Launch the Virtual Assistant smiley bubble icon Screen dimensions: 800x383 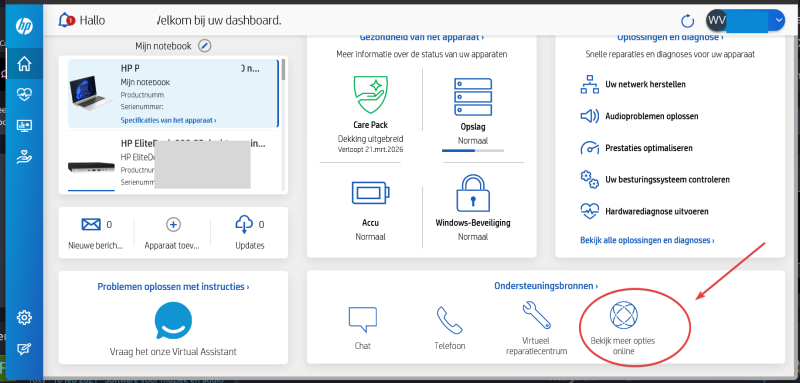click(173, 321)
